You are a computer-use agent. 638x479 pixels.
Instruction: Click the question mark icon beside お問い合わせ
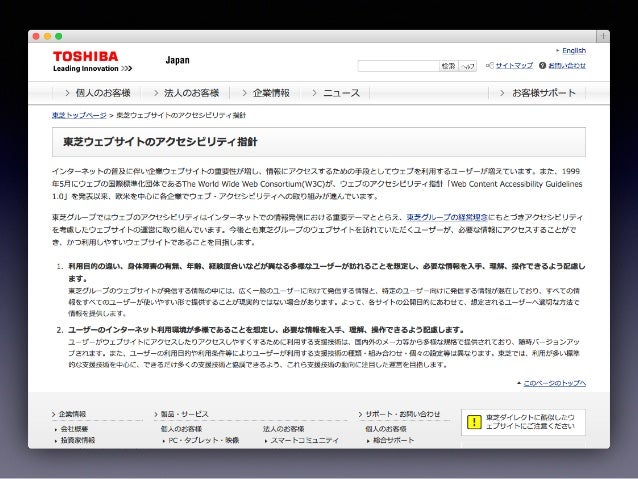coord(542,65)
